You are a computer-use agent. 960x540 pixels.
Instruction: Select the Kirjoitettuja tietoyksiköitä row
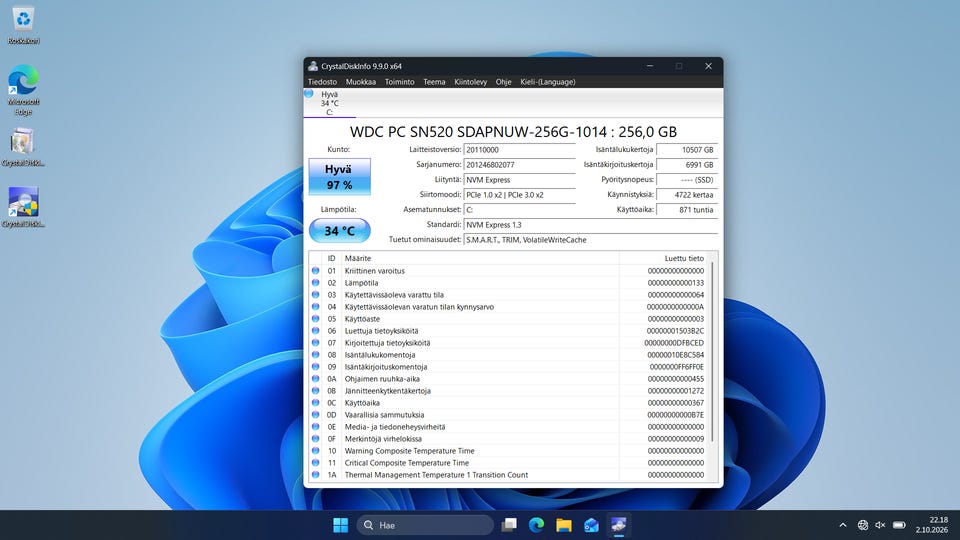[x=509, y=343]
